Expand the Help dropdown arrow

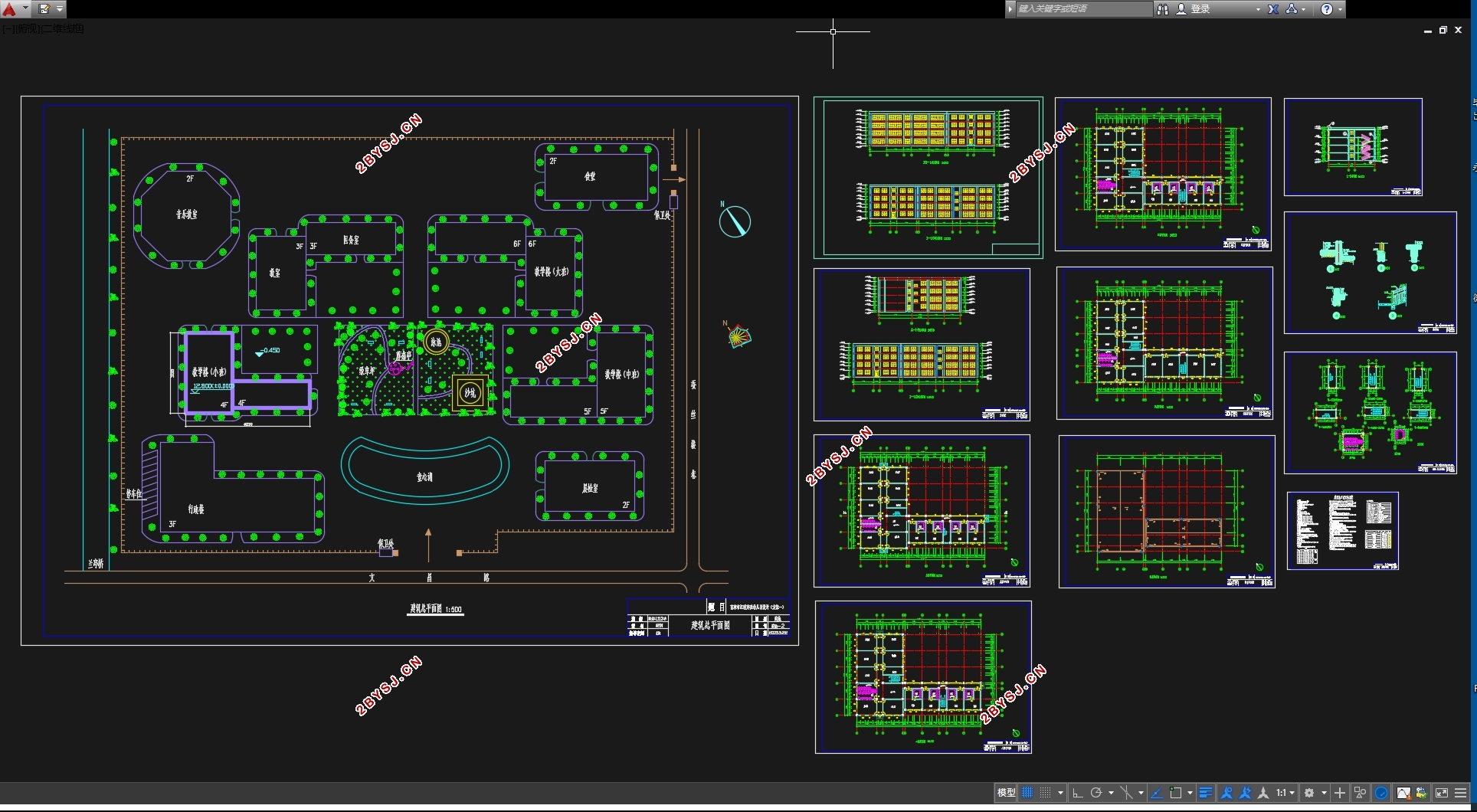pyautogui.click(x=1340, y=9)
